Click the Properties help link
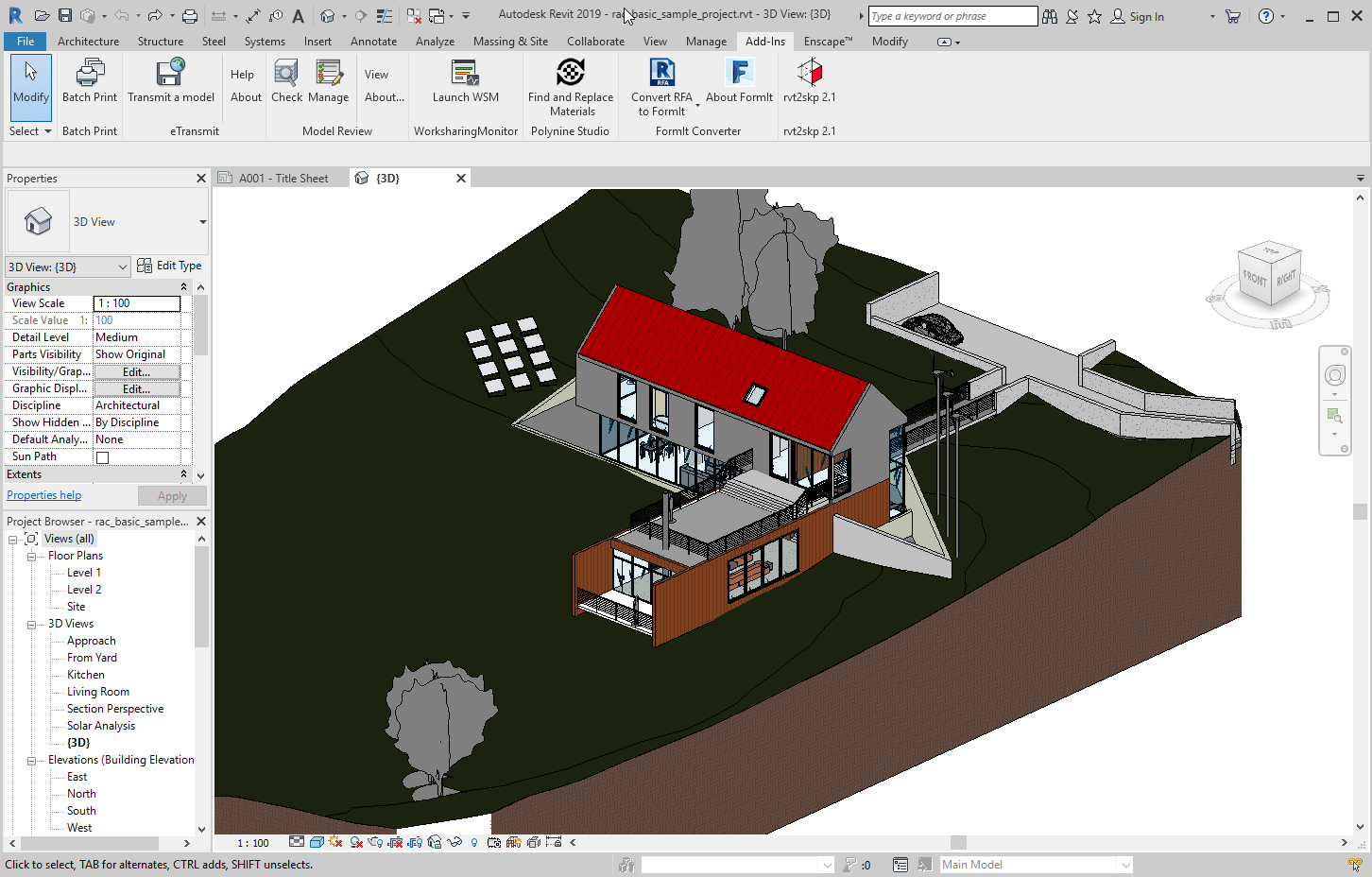The image size is (1372, 877). click(x=43, y=495)
